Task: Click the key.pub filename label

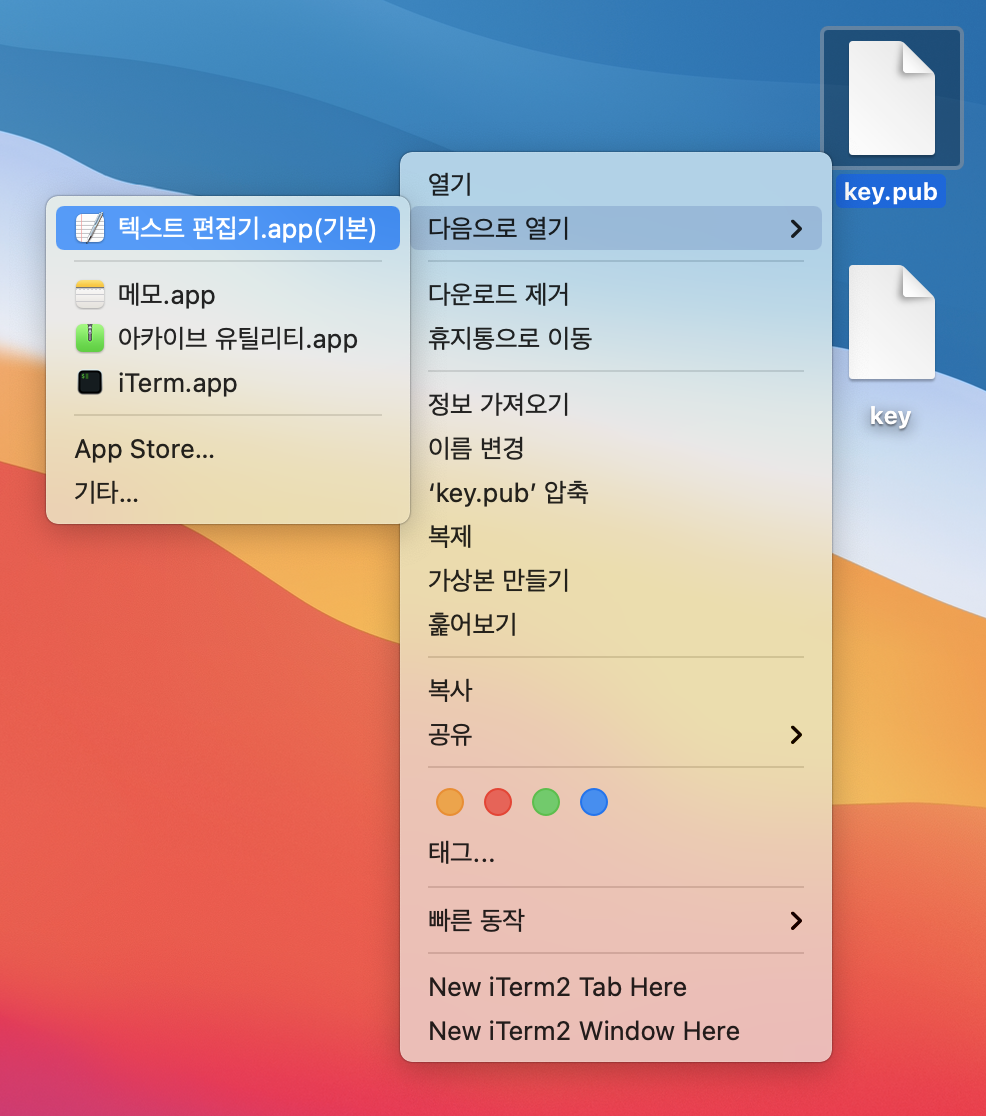Action: pyautogui.click(x=891, y=191)
